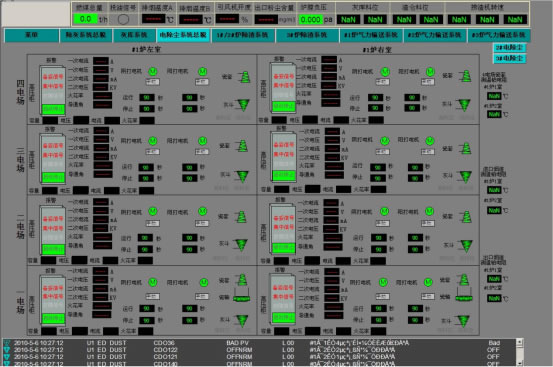Toggle green status button of 一电场 left cabinet

point(53,318)
